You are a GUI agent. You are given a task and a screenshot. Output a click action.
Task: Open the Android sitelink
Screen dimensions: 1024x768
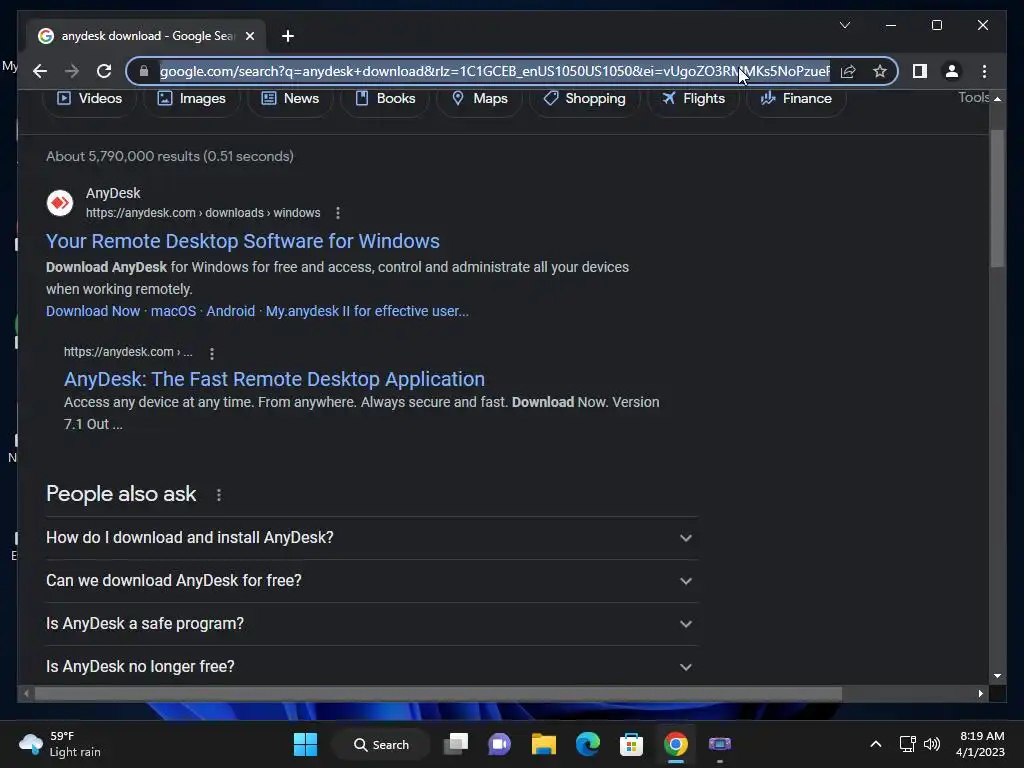tap(231, 311)
